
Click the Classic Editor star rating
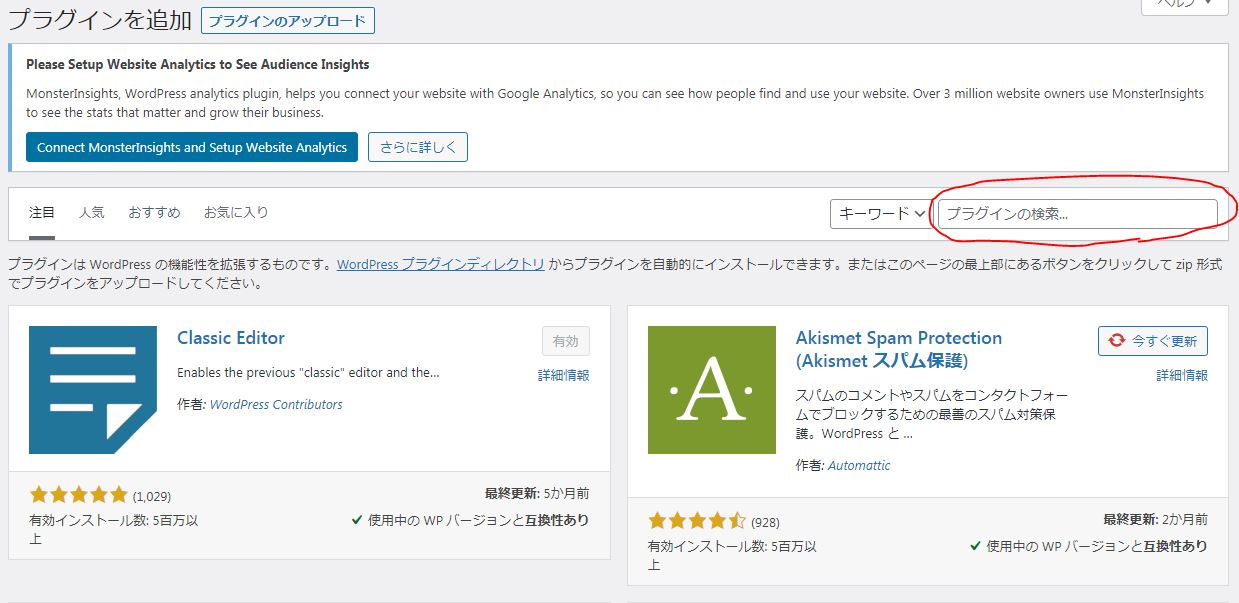79,494
